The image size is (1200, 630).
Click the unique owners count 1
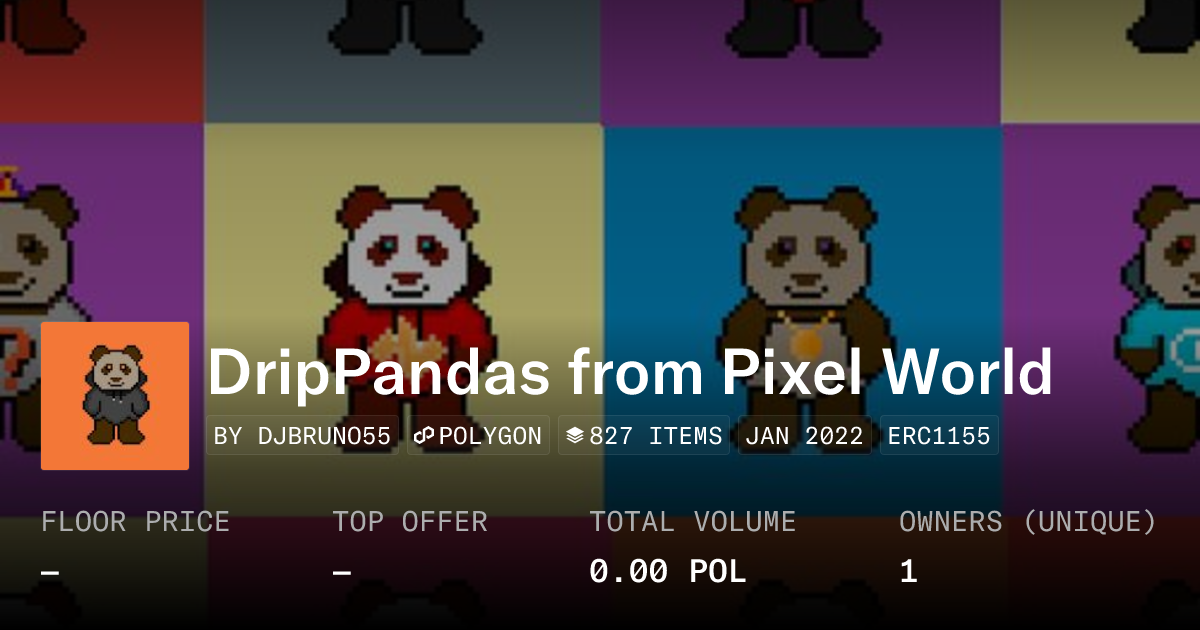(x=908, y=572)
